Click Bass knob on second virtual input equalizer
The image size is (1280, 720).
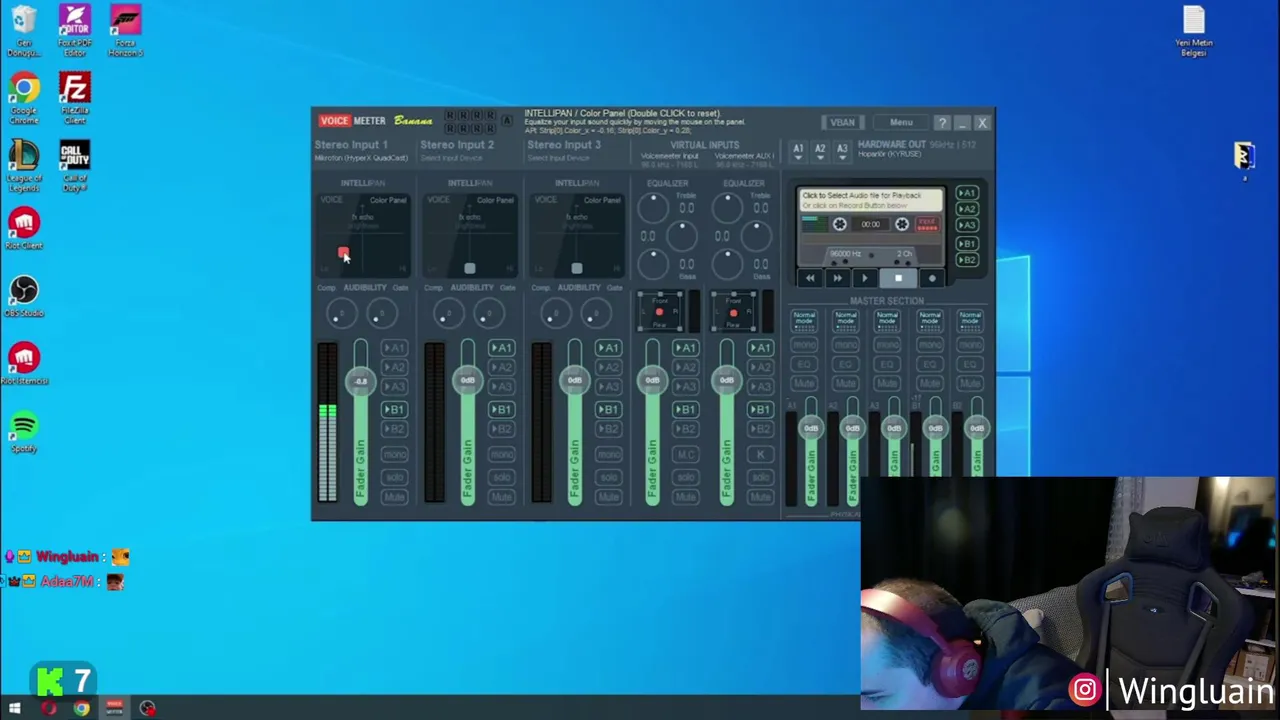tap(727, 264)
